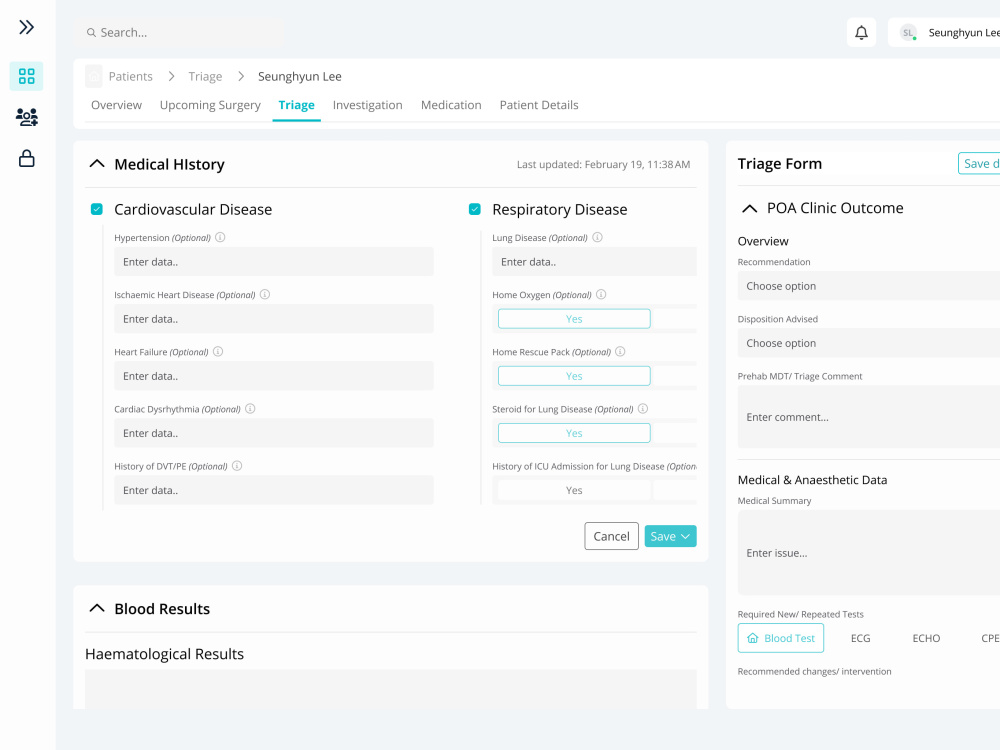Click Medical Summary Enter issue box

pyautogui.click(x=869, y=553)
